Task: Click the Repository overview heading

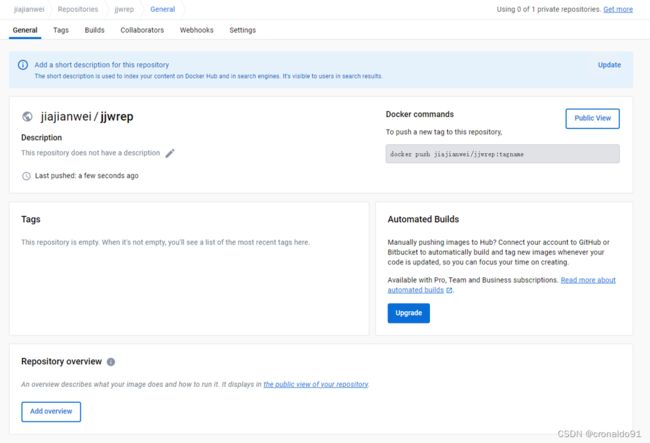Action: click(61, 361)
